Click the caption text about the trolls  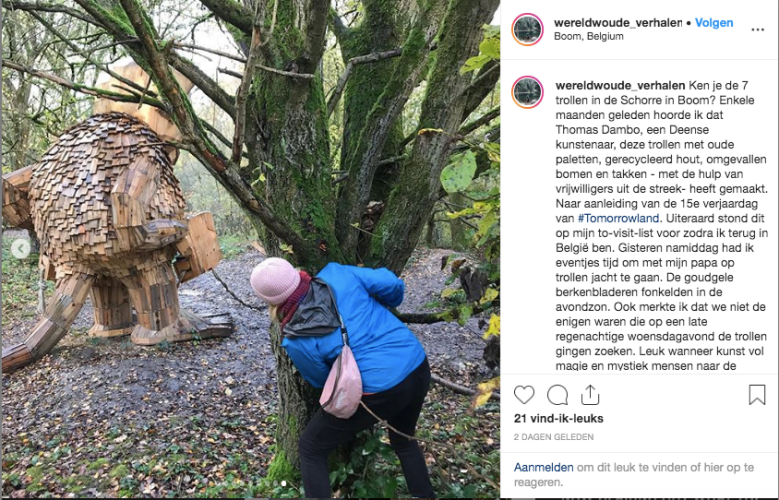(x=662, y=225)
